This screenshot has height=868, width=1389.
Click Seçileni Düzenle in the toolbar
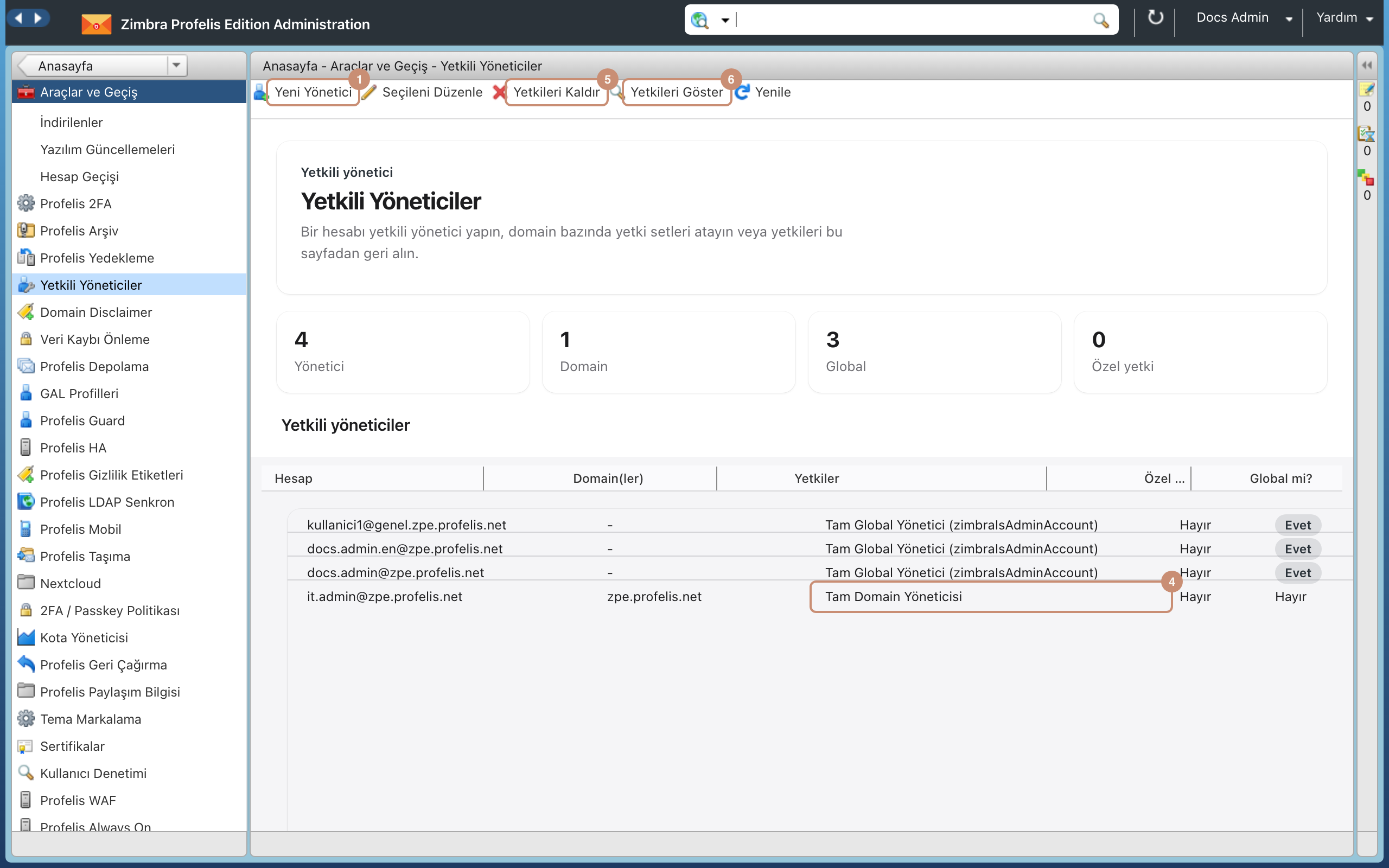point(432,92)
